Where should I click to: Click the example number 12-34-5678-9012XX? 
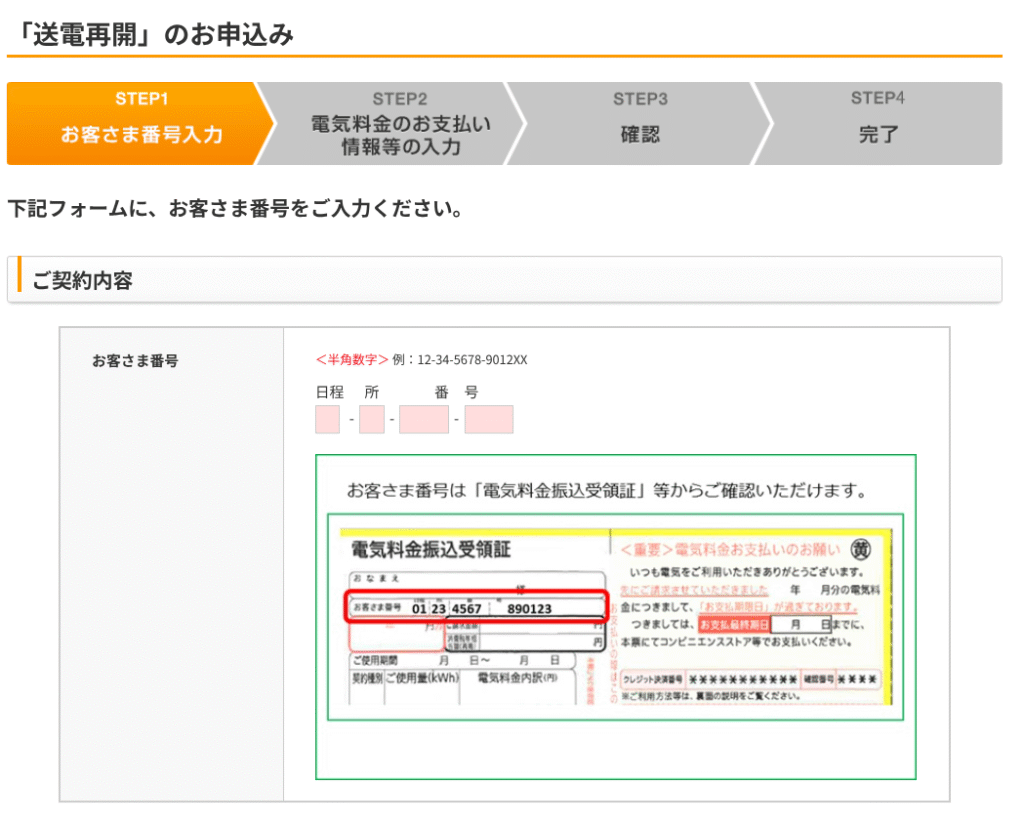click(472, 360)
